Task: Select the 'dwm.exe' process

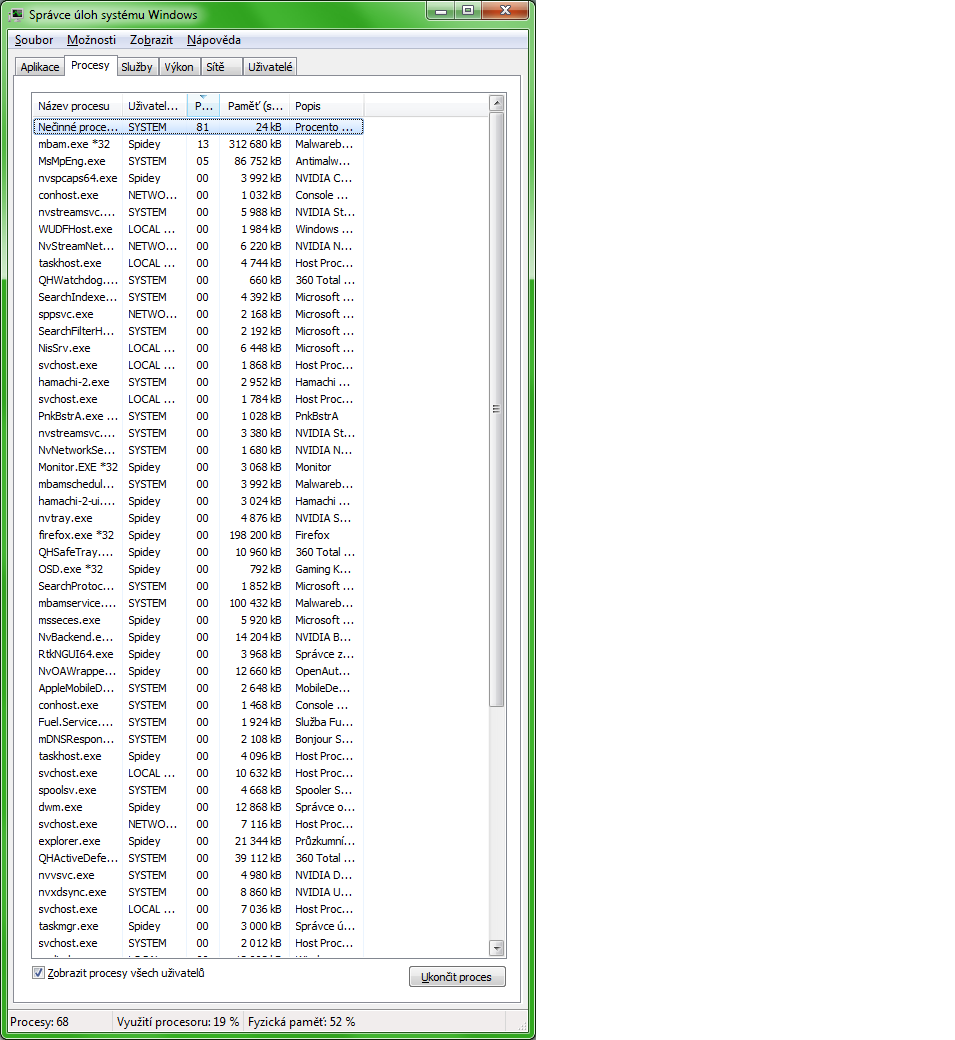Action: [198, 807]
